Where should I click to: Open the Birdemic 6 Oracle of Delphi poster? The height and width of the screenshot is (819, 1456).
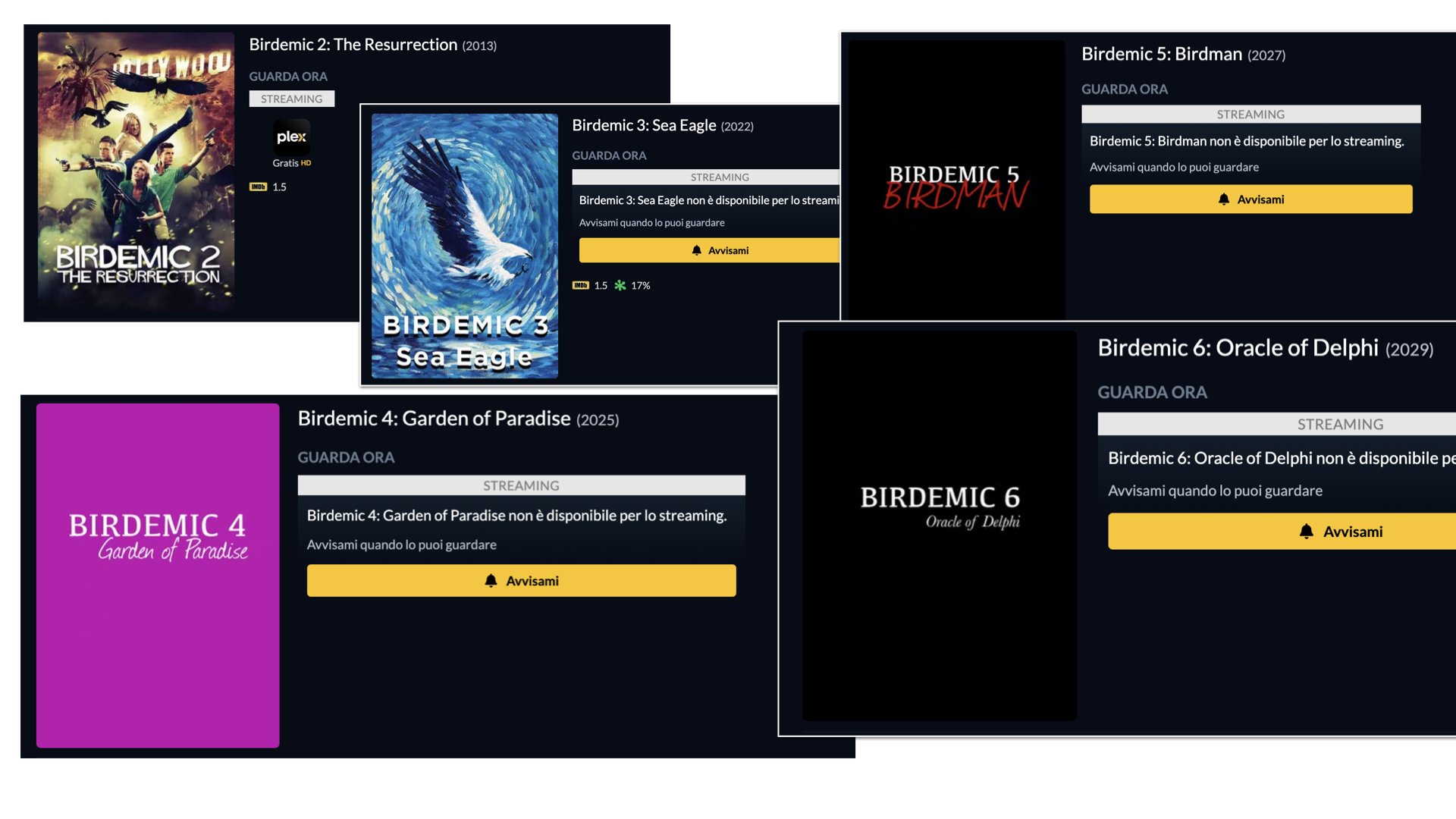point(939,525)
